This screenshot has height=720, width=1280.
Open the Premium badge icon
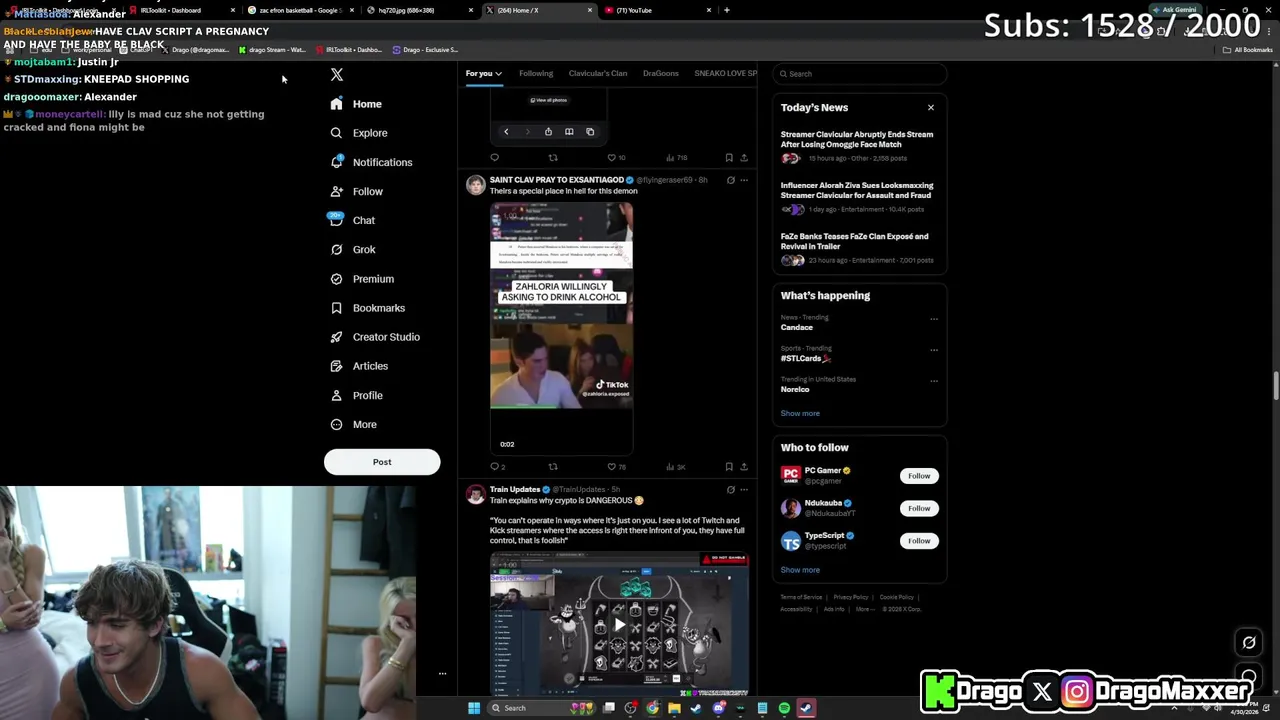pos(336,279)
